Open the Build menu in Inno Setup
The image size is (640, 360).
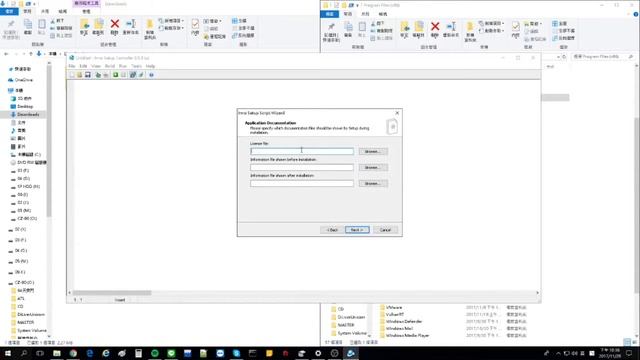[110, 66]
